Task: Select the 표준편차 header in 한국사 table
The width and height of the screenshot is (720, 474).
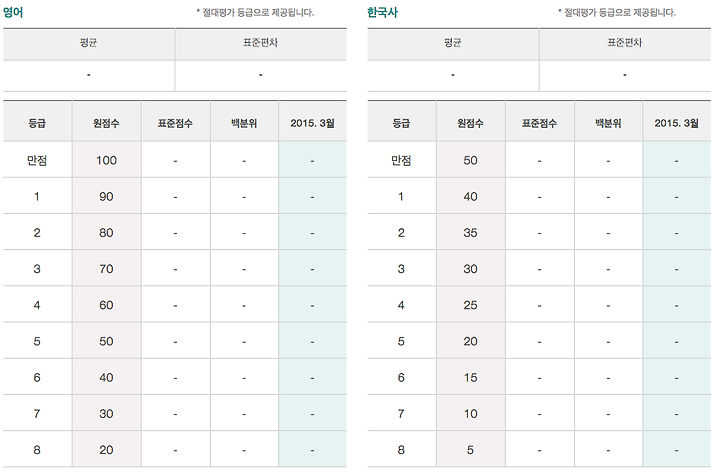Action: pos(624,43)
